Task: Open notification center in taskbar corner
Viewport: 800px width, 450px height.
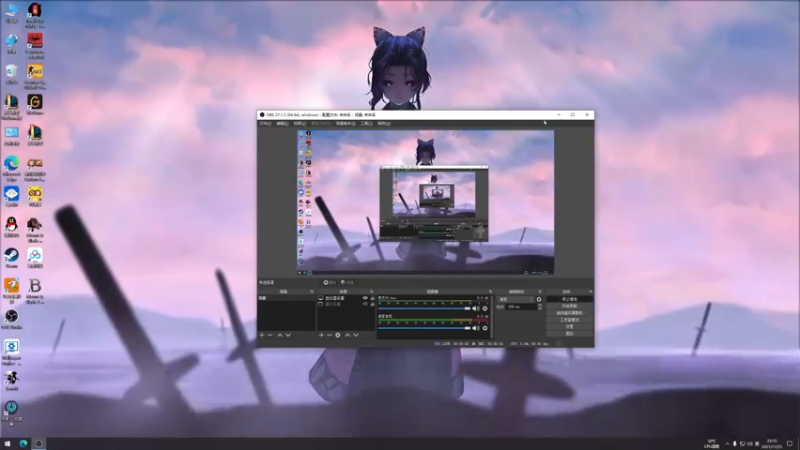Action: (x=790, y=443)
